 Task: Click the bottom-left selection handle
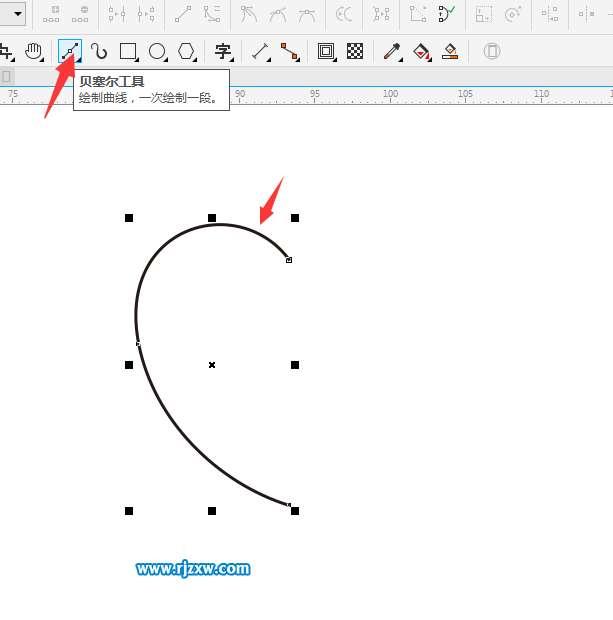coord(129,511)
